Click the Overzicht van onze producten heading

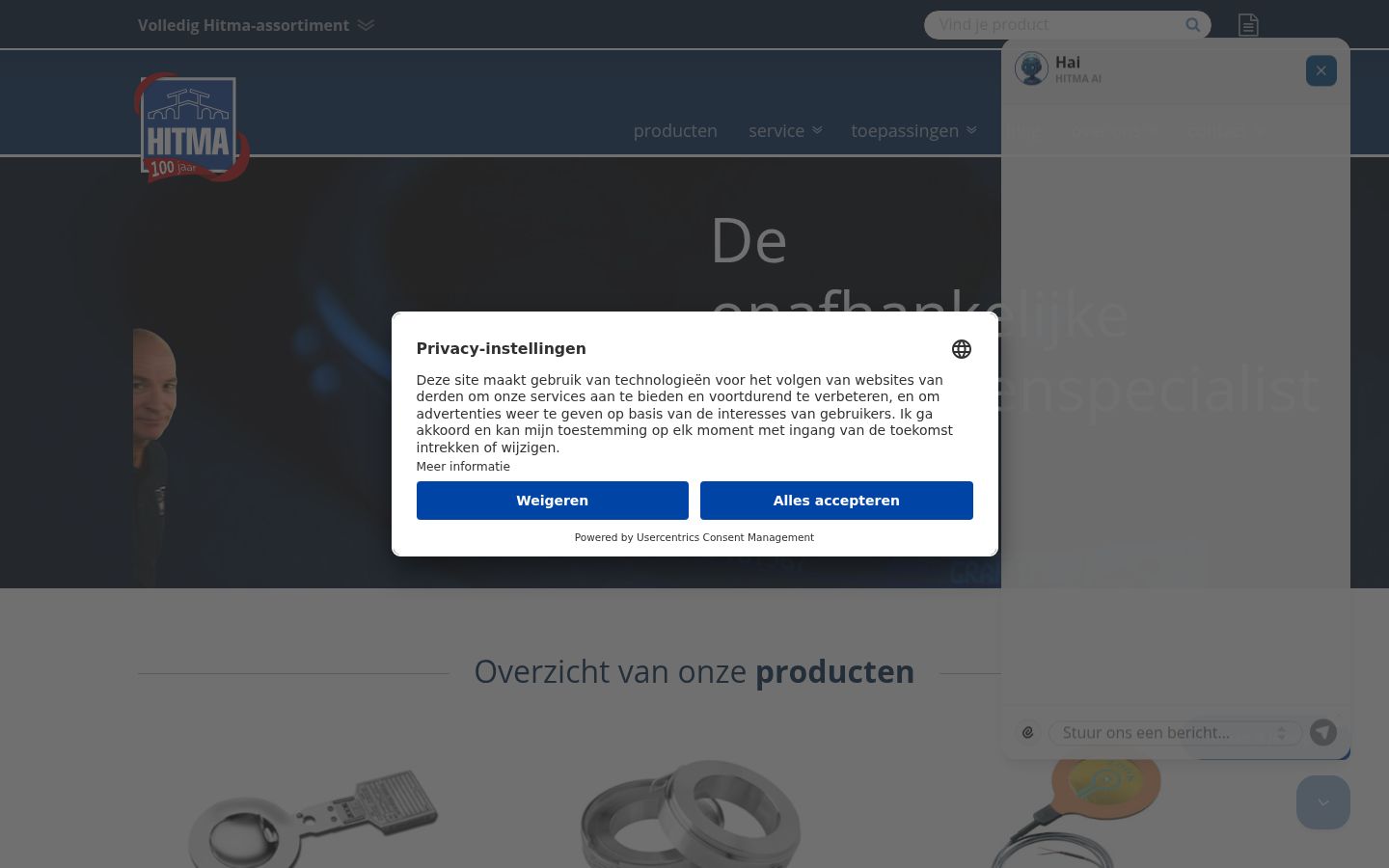click(694, 672)
